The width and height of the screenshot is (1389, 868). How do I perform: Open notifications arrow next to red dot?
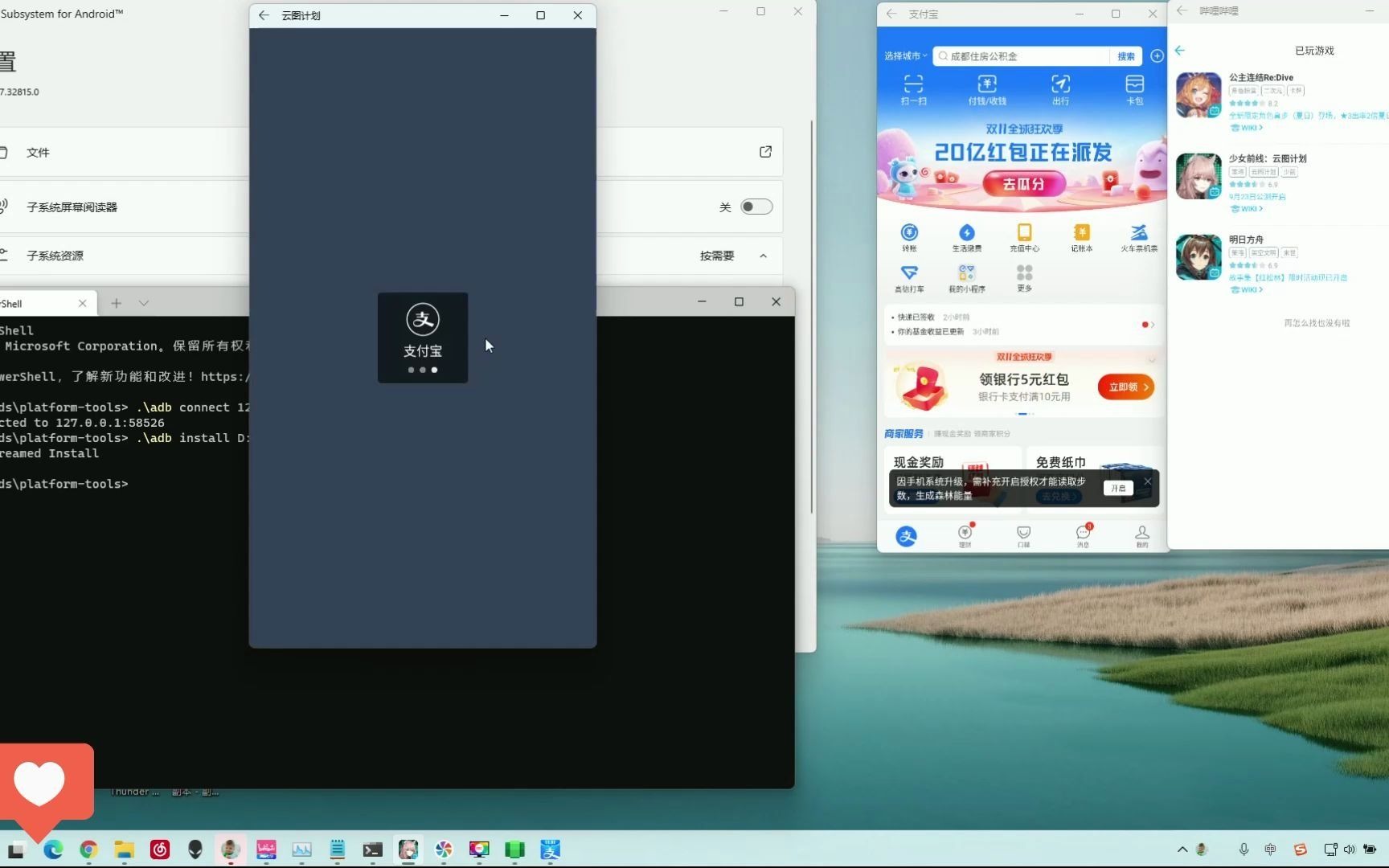click(x=1153, y=325)
